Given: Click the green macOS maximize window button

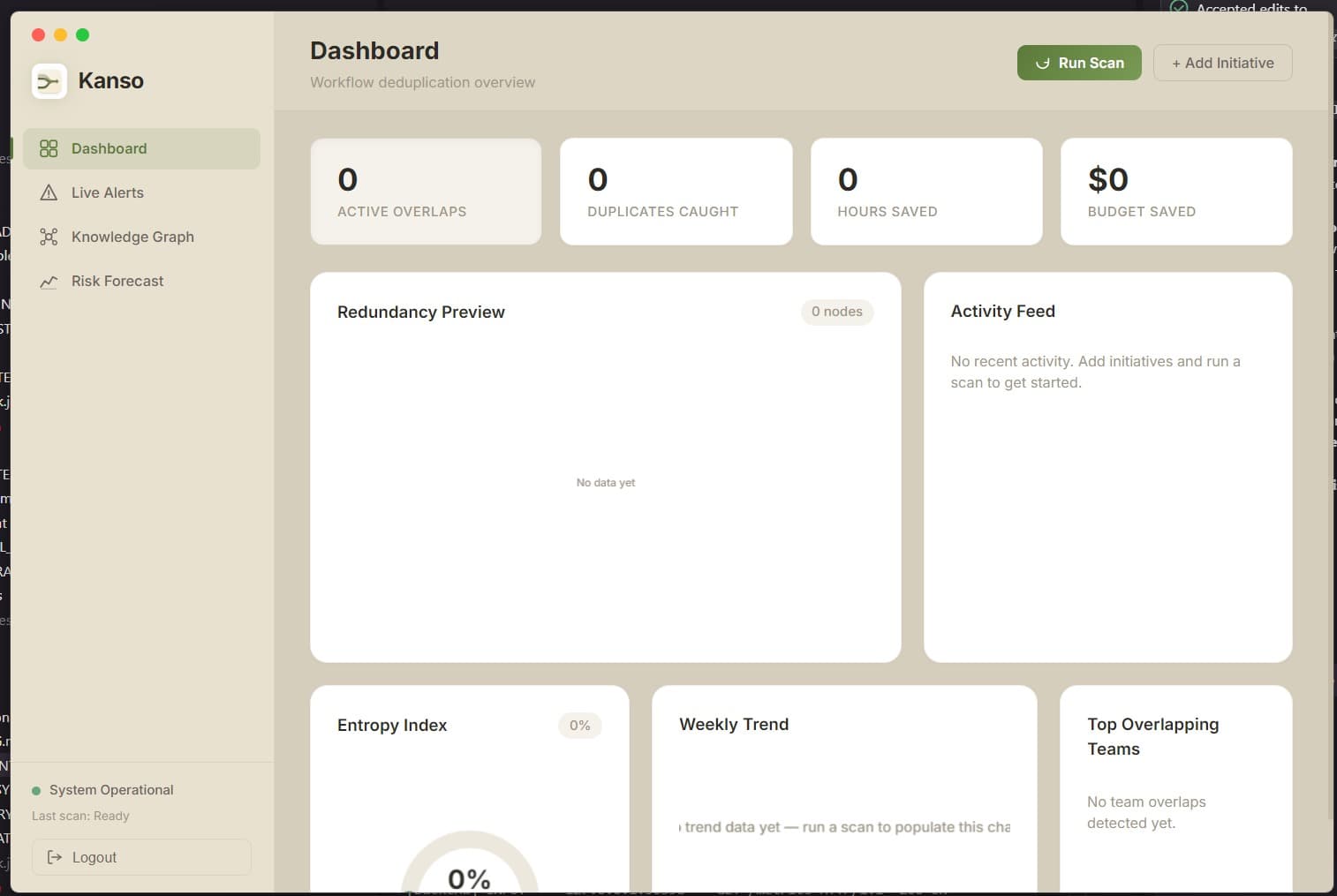Looking at the screenshot, I should pyautogui.click(x=82, y=34).
